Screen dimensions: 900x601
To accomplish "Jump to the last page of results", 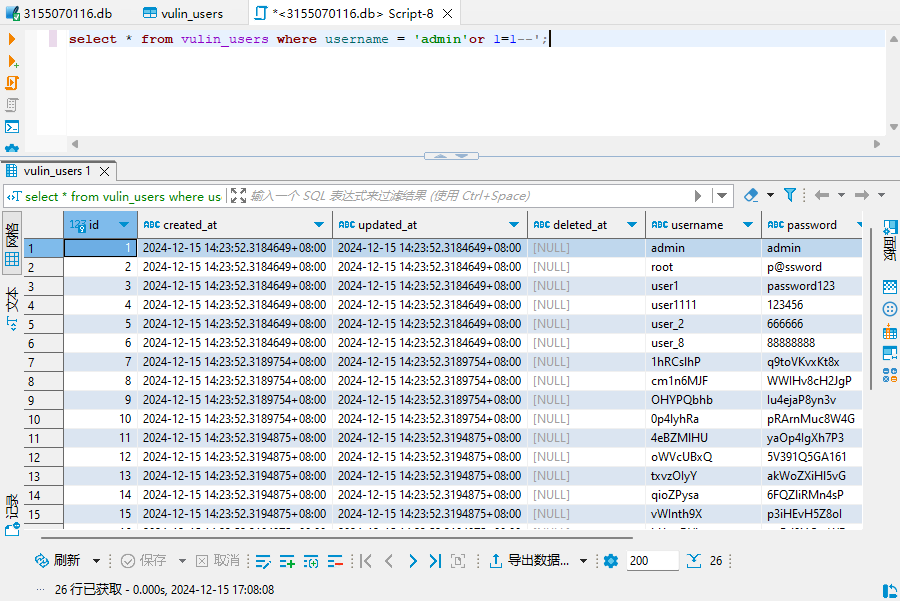I will [434, 561].
